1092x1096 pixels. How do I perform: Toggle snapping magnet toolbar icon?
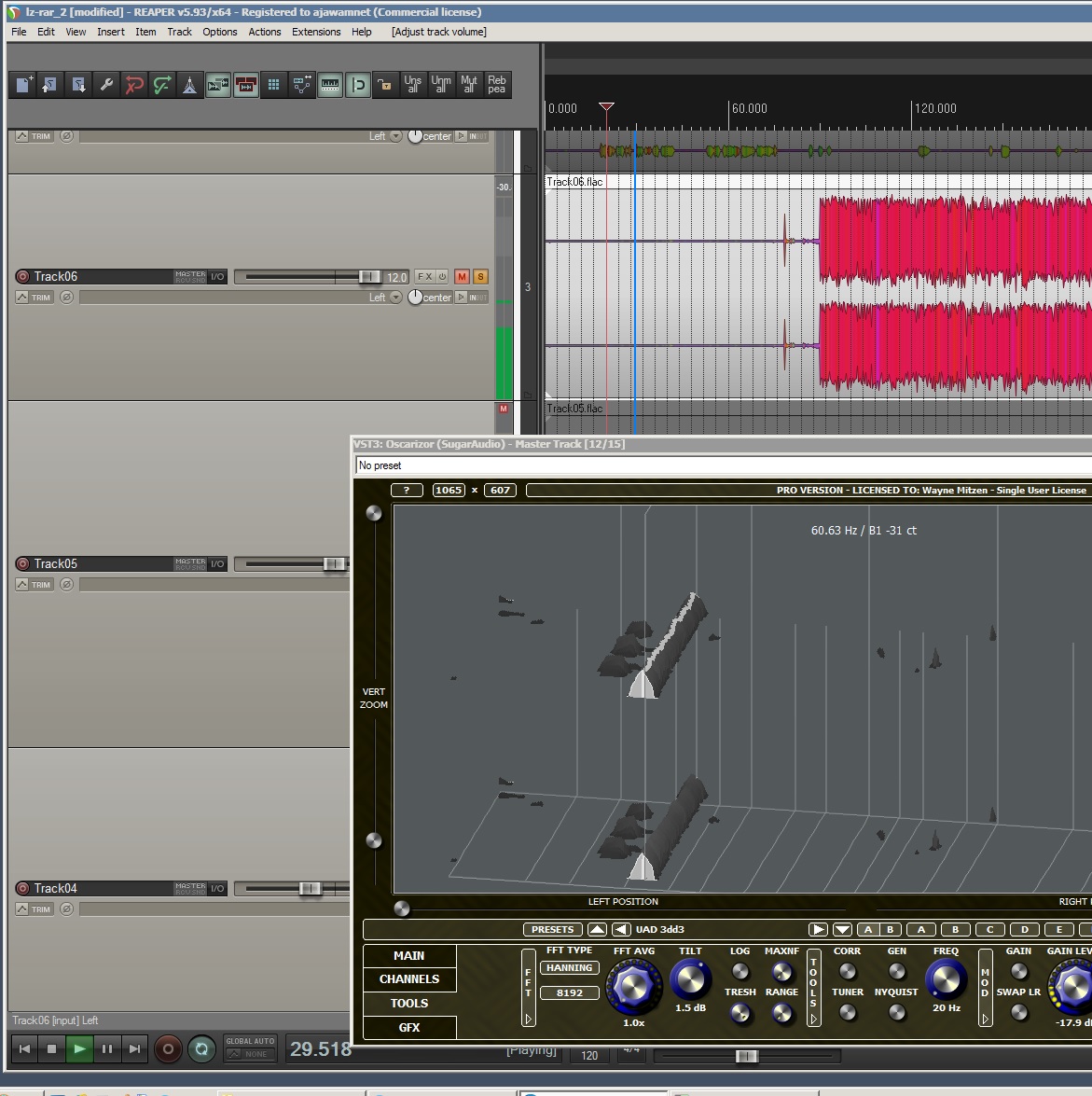click(x=358, y=85)
